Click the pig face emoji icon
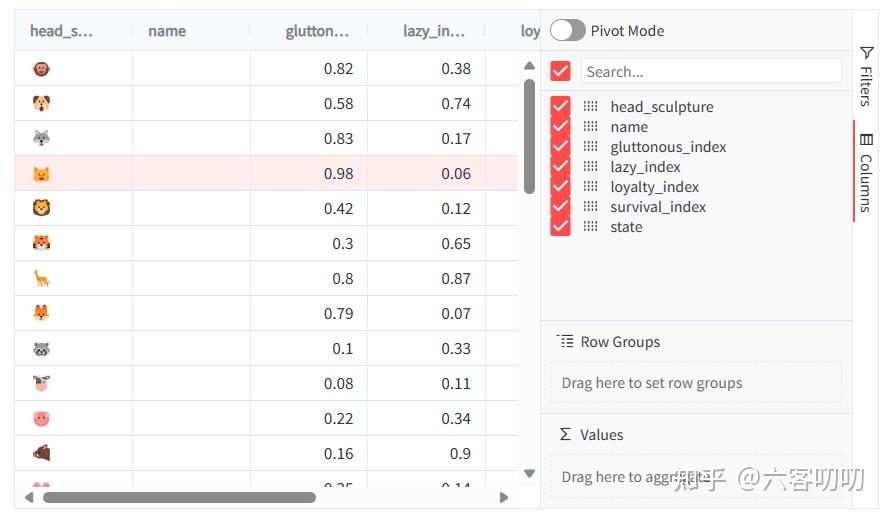 pyautogui.click(x=41, y=419)
